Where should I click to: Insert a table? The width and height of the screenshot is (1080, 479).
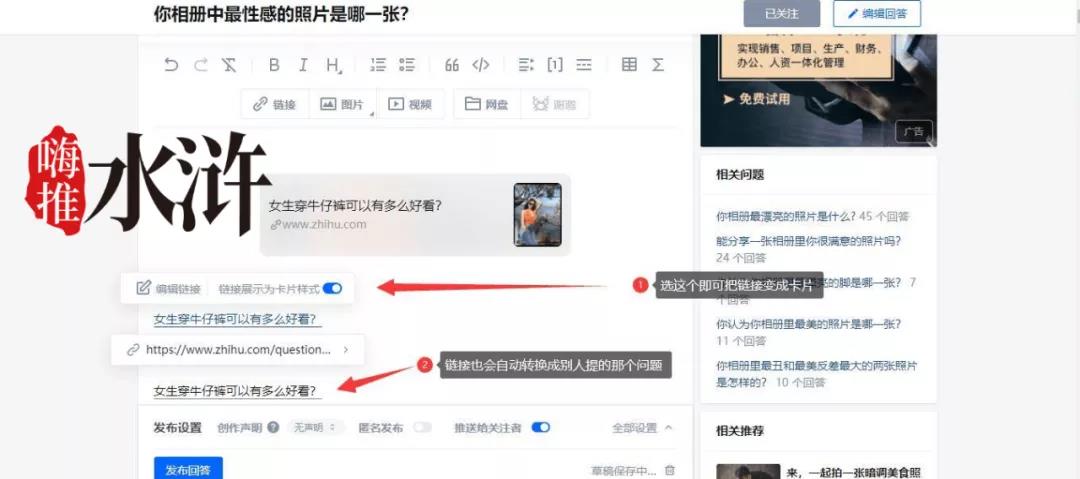629,65
